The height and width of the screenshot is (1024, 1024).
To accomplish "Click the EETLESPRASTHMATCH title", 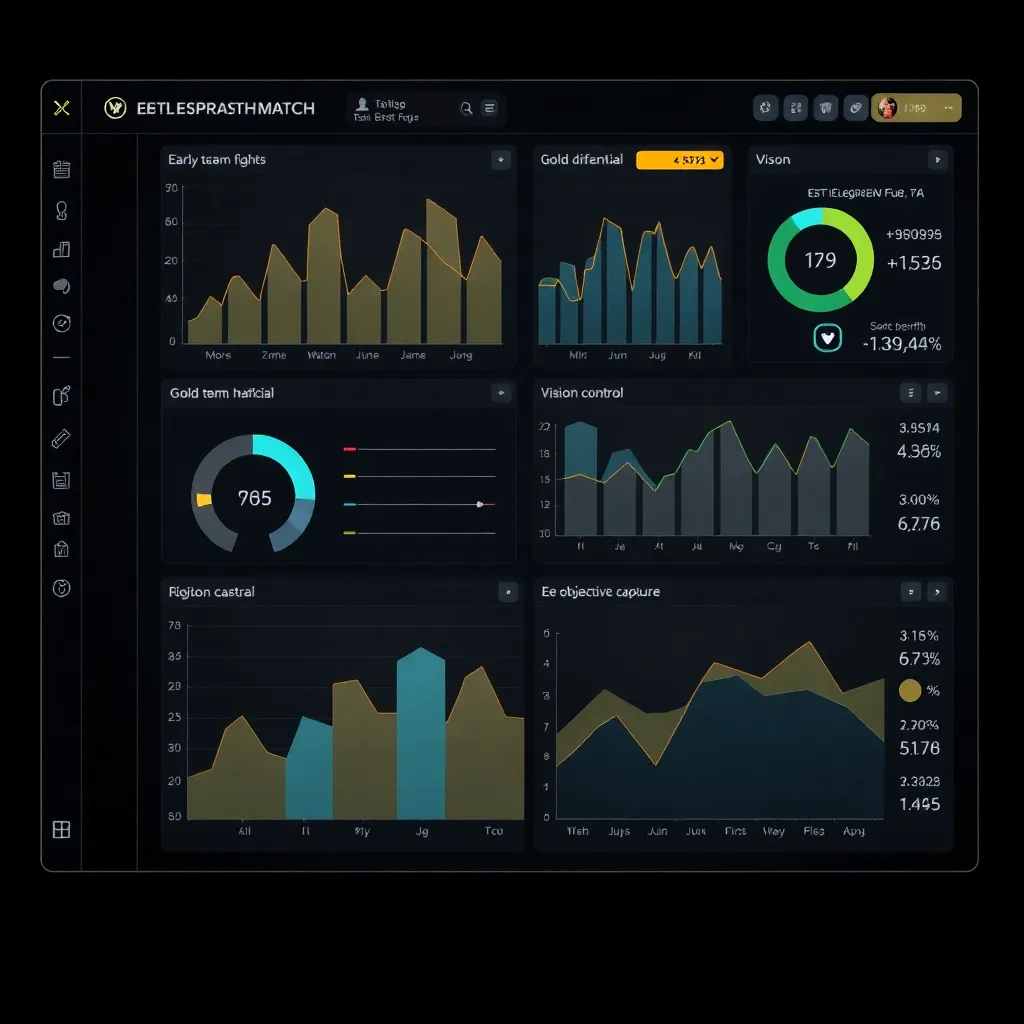I will [225, 108].
